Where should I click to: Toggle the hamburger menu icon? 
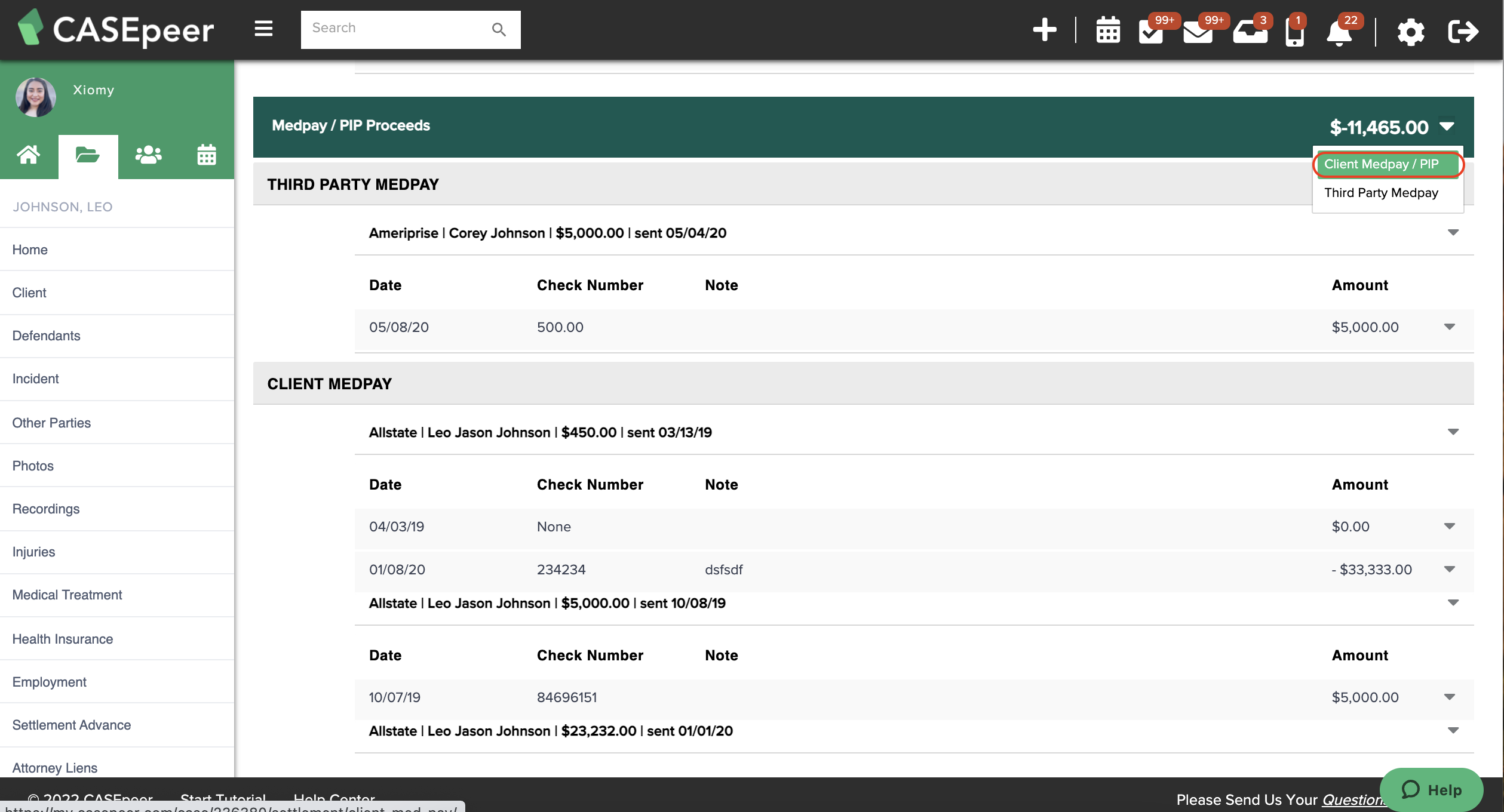pyautogui.click(x=263, y=29)
